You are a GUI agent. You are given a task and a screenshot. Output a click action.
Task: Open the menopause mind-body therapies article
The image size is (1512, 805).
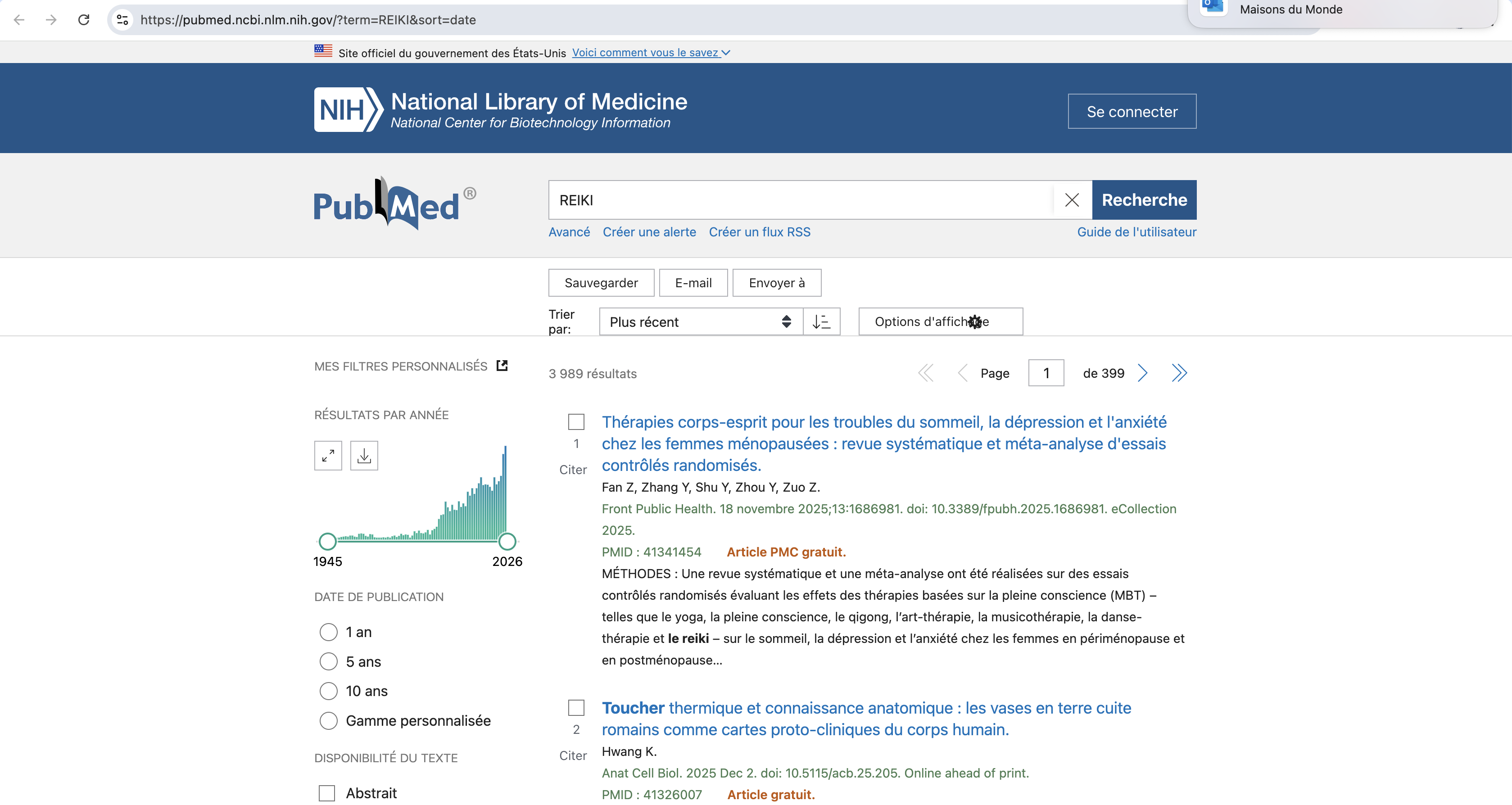[884, 443]
